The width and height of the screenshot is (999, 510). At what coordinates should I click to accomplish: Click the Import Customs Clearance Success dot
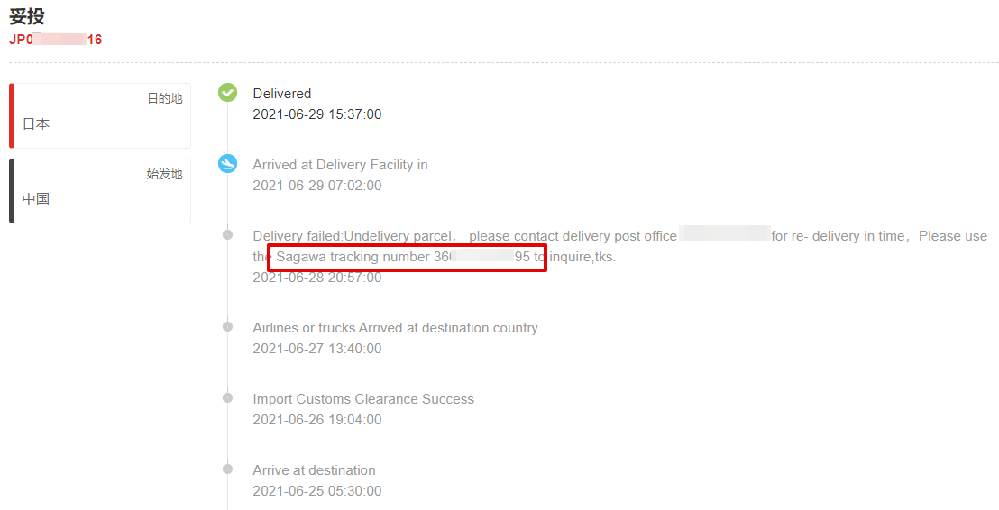pyautogui.click(x=227, y=398)
